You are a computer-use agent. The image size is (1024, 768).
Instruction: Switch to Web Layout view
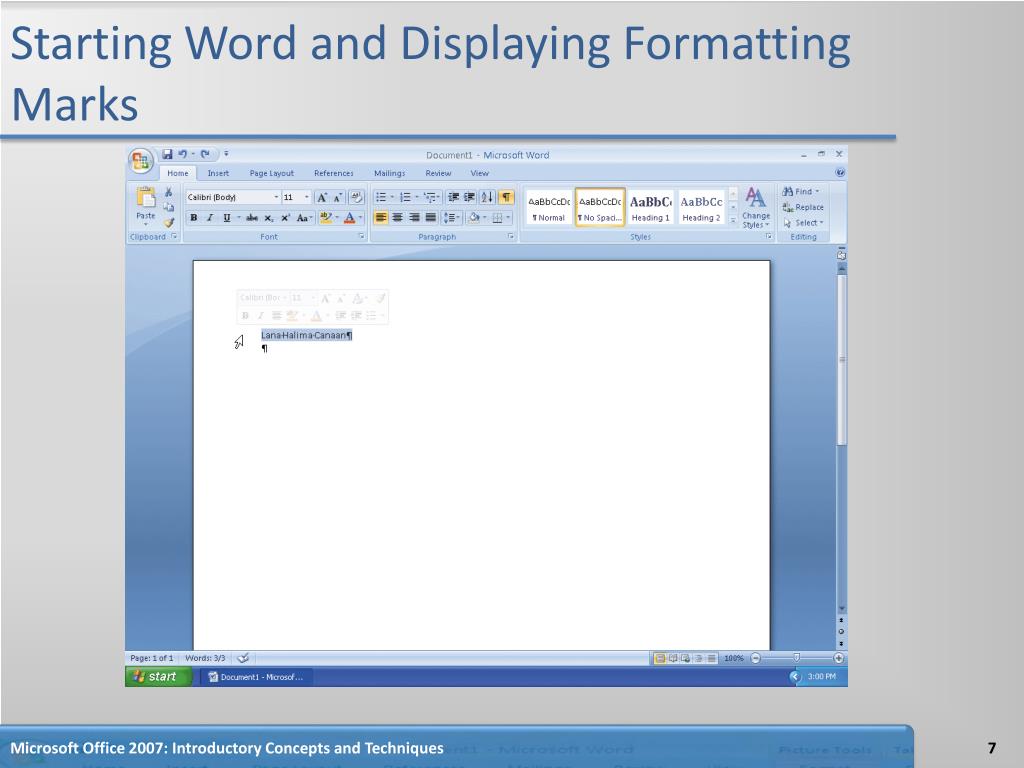pos(686,658)
